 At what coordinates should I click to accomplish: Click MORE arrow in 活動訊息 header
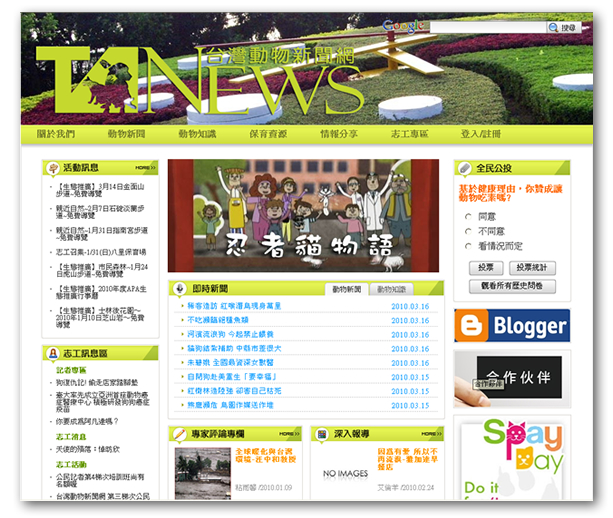(x=145, y=168)
